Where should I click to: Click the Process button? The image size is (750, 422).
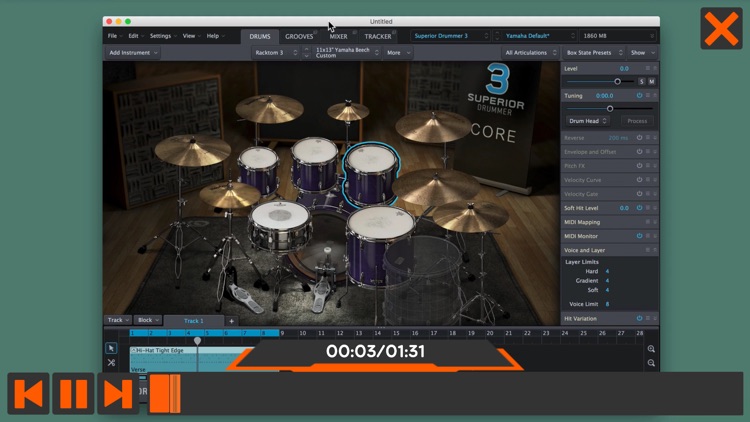(637, 121)
